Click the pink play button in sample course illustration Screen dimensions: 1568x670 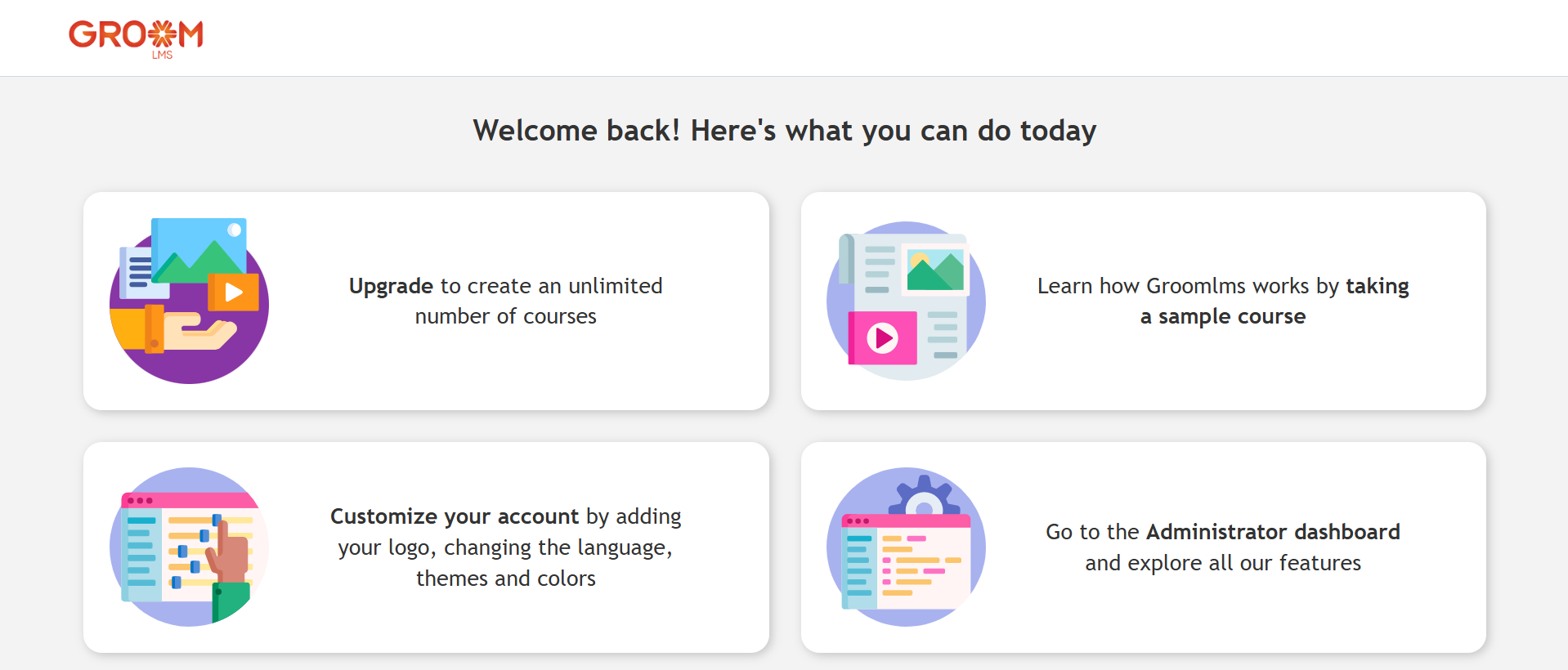click(882, 337)
